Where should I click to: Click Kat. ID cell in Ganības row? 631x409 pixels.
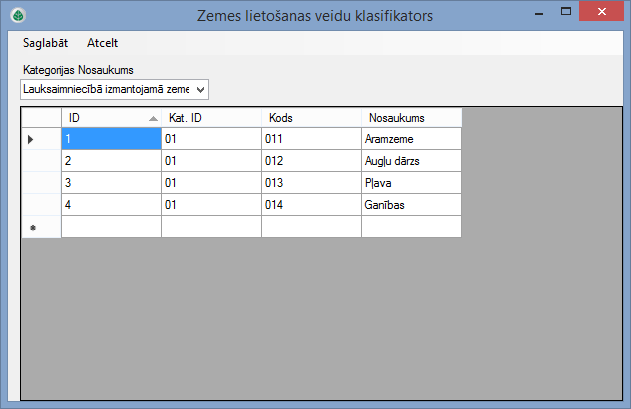tap(211, 205)
